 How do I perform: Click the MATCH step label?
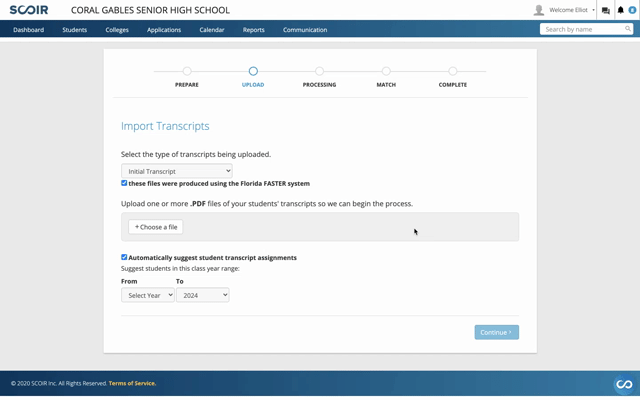[386, 84]
